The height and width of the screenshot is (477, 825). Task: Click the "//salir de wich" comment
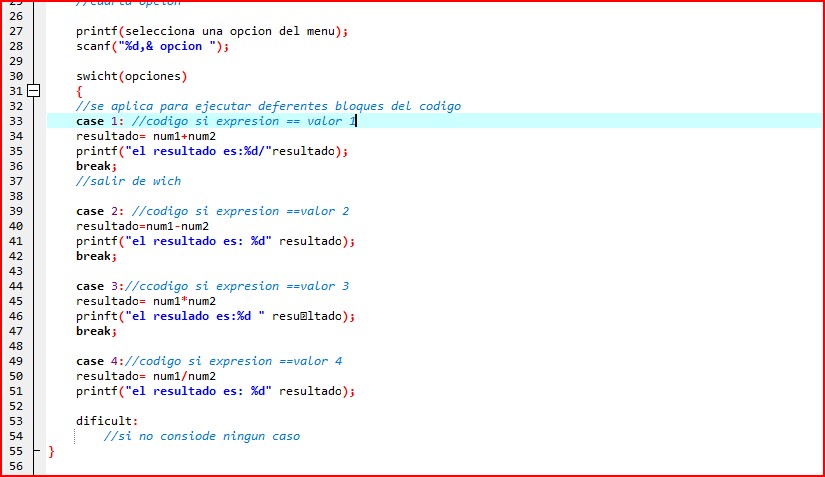click(128, 181)
